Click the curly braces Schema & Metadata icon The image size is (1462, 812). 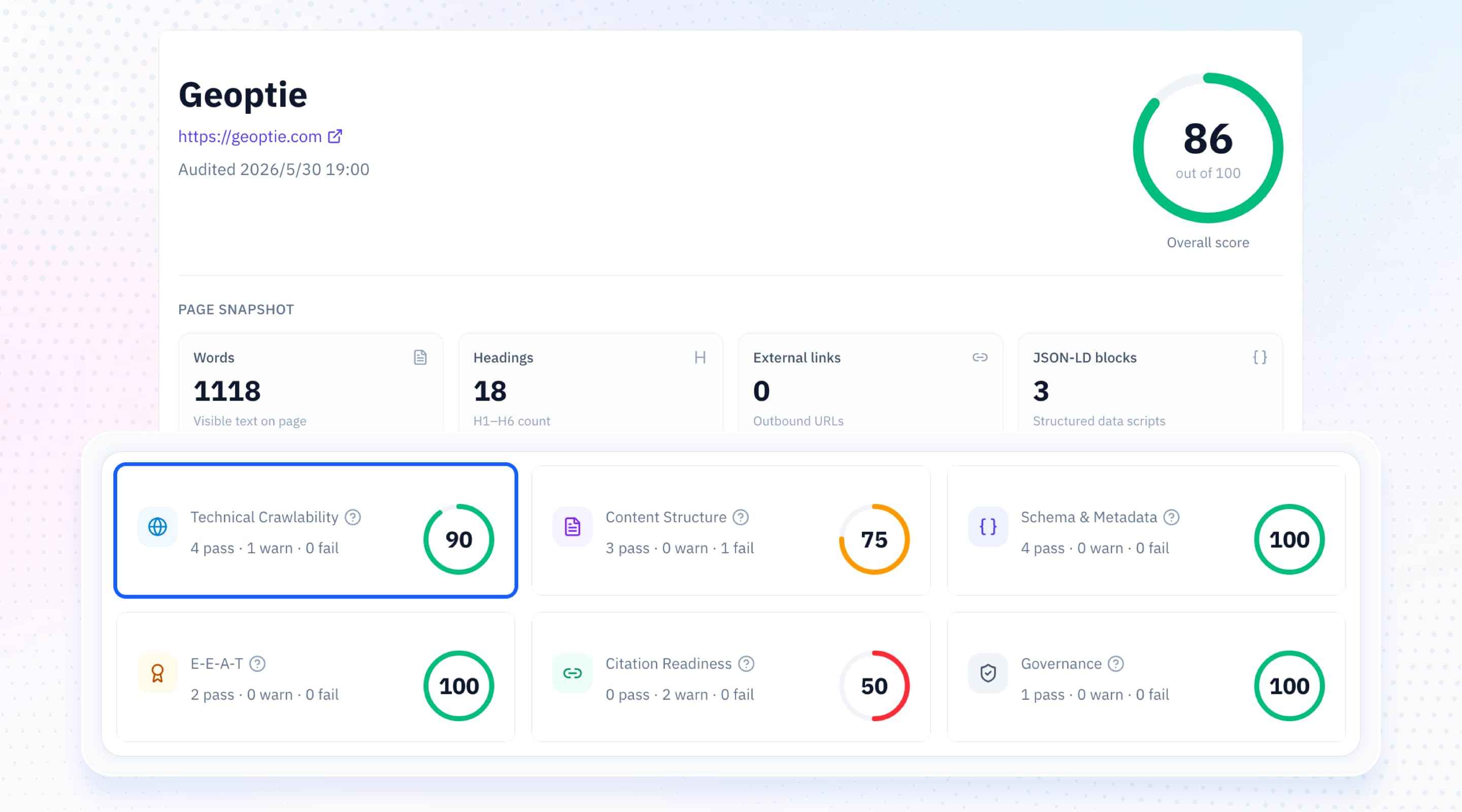tap(987, 527)
